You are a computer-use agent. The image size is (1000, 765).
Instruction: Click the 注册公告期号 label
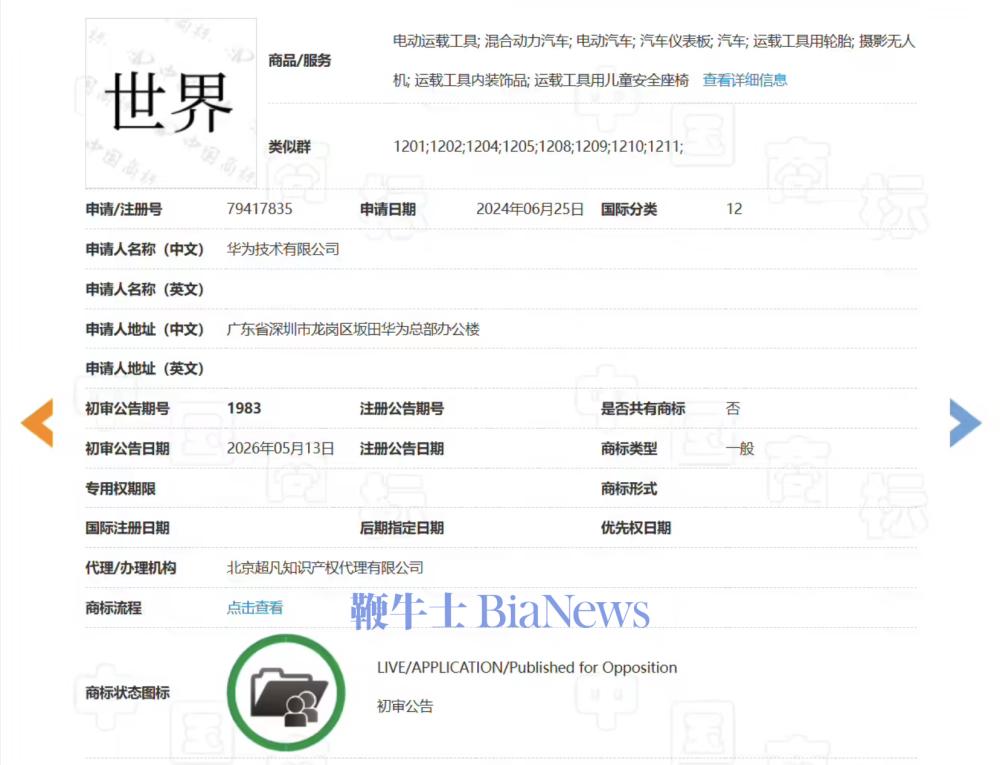pos(402,409)
